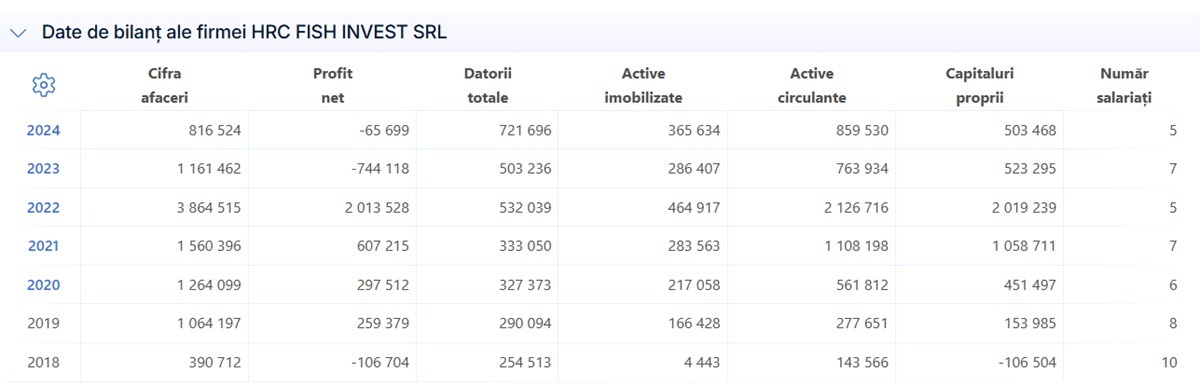Select the 561 812 current assets value
This screenshot has height=386, width=1200.
(861, 285)
